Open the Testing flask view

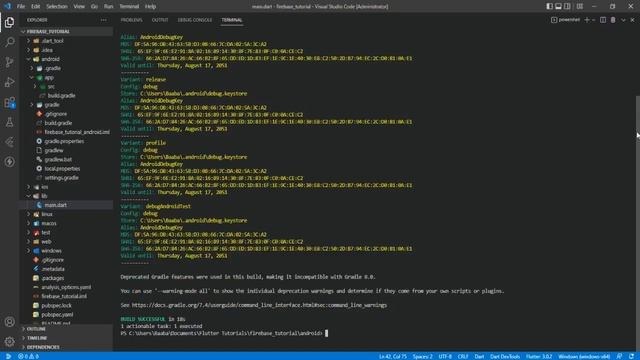pyautogui.click(x=9, y=122)
